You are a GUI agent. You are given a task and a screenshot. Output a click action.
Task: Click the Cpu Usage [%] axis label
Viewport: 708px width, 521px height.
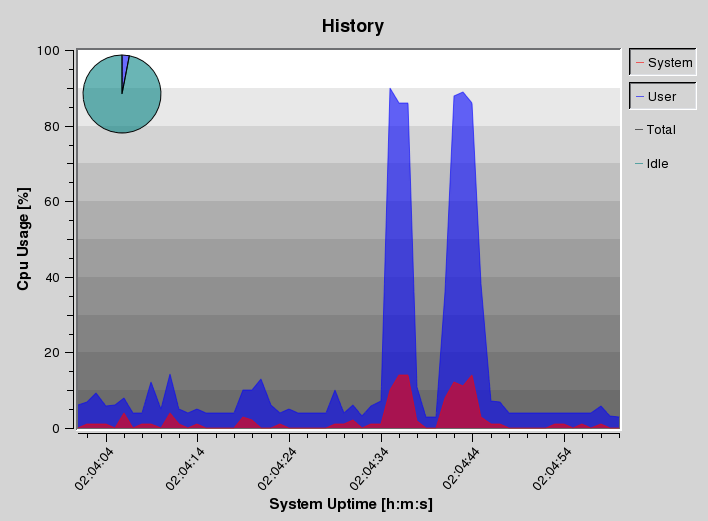[24, 239]
